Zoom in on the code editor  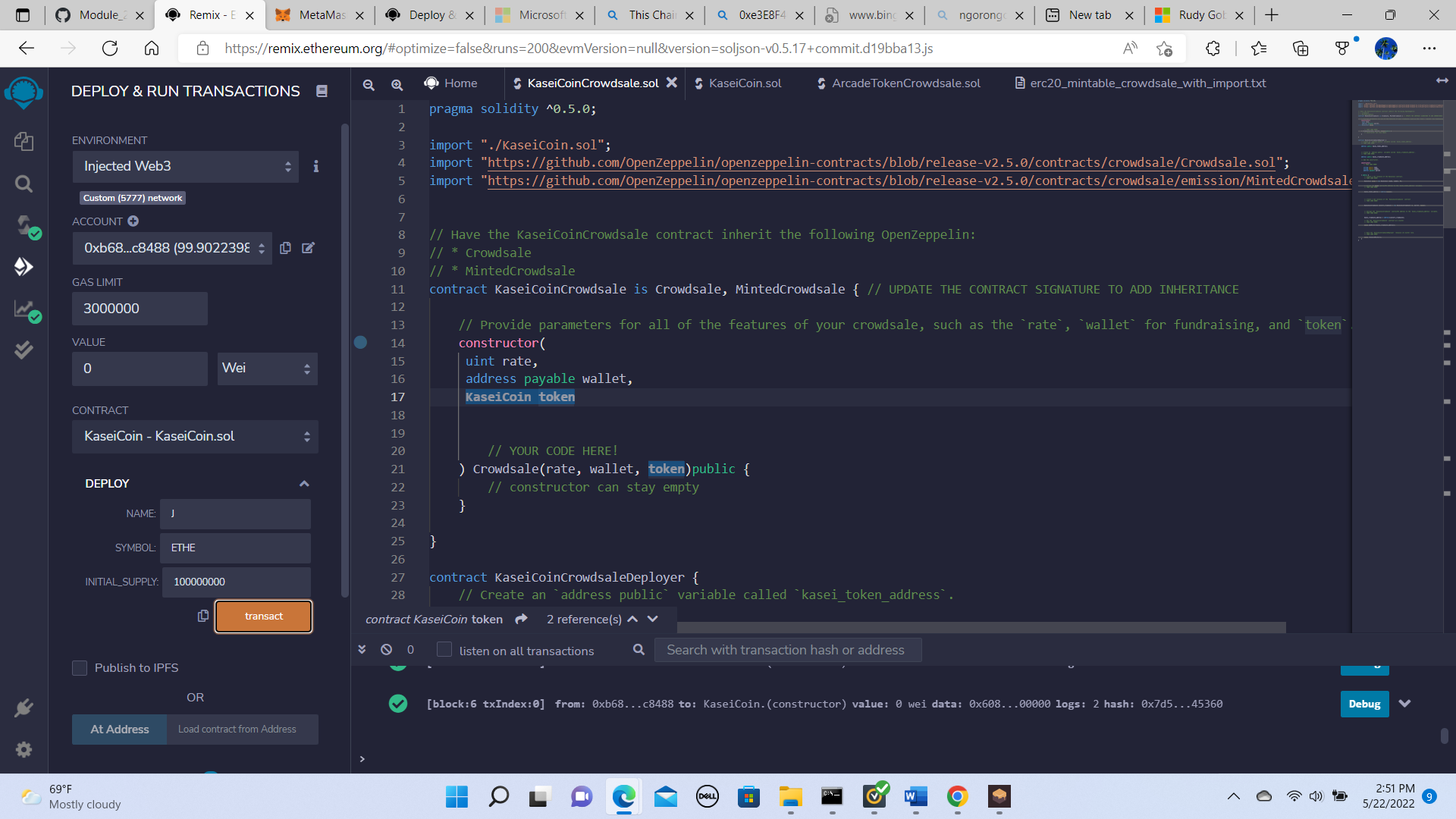(397, 85)
